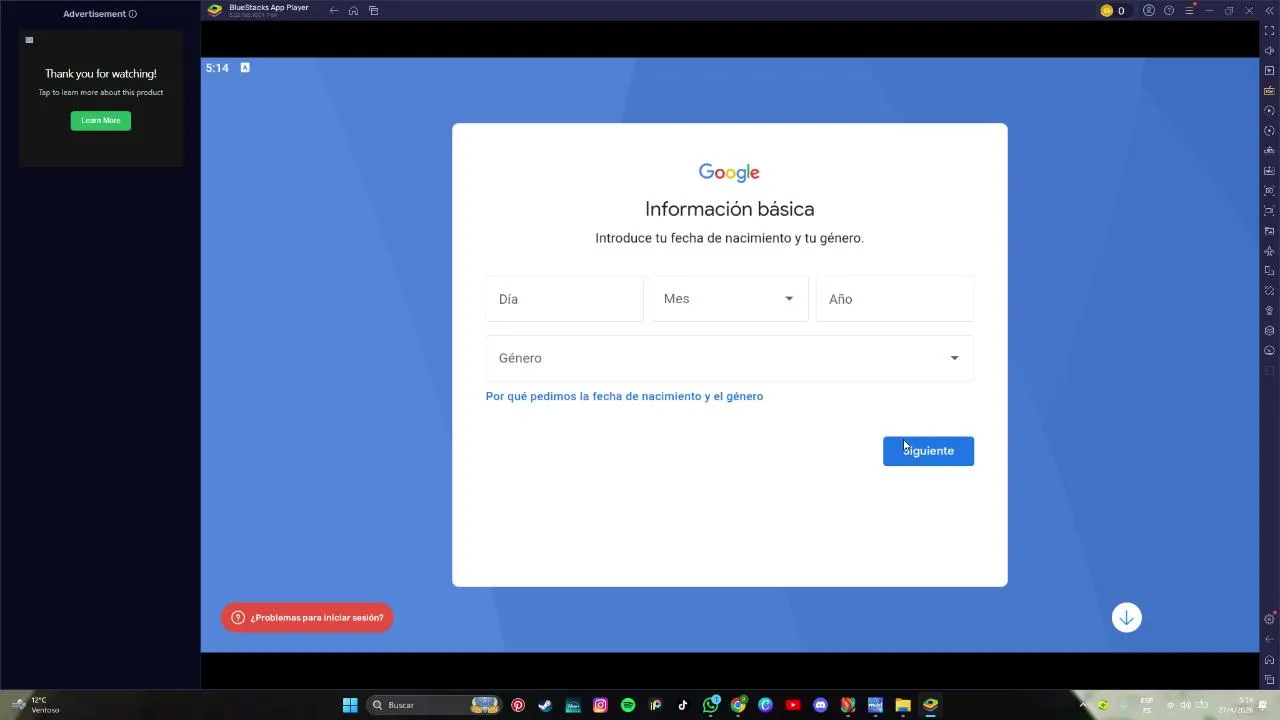
Task: Open the BlueStacks coins counter
Action: coord(1113,11)
